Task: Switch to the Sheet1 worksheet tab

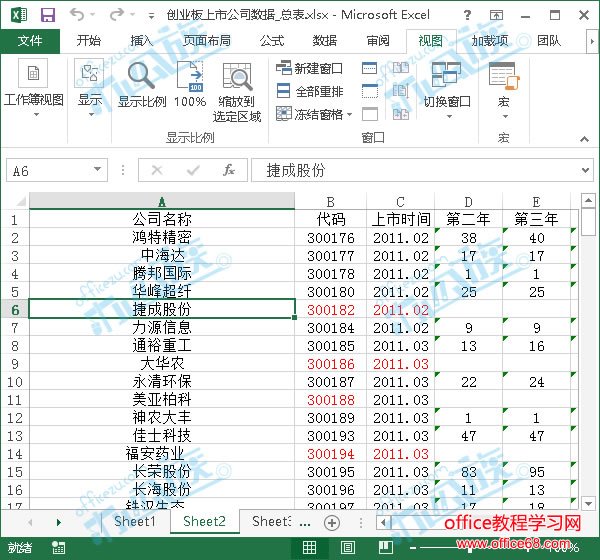Action: (134, 522)
